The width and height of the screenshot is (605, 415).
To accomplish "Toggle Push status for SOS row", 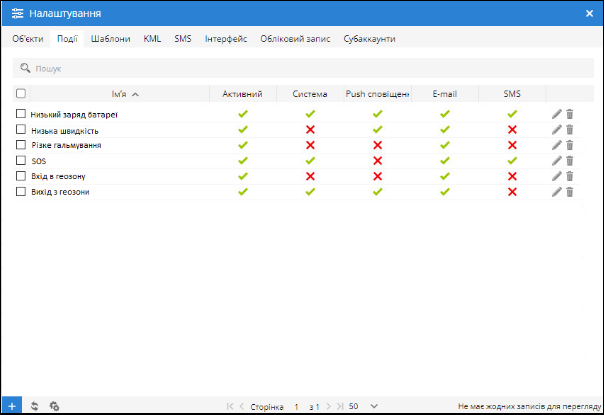I will [377, 161].
